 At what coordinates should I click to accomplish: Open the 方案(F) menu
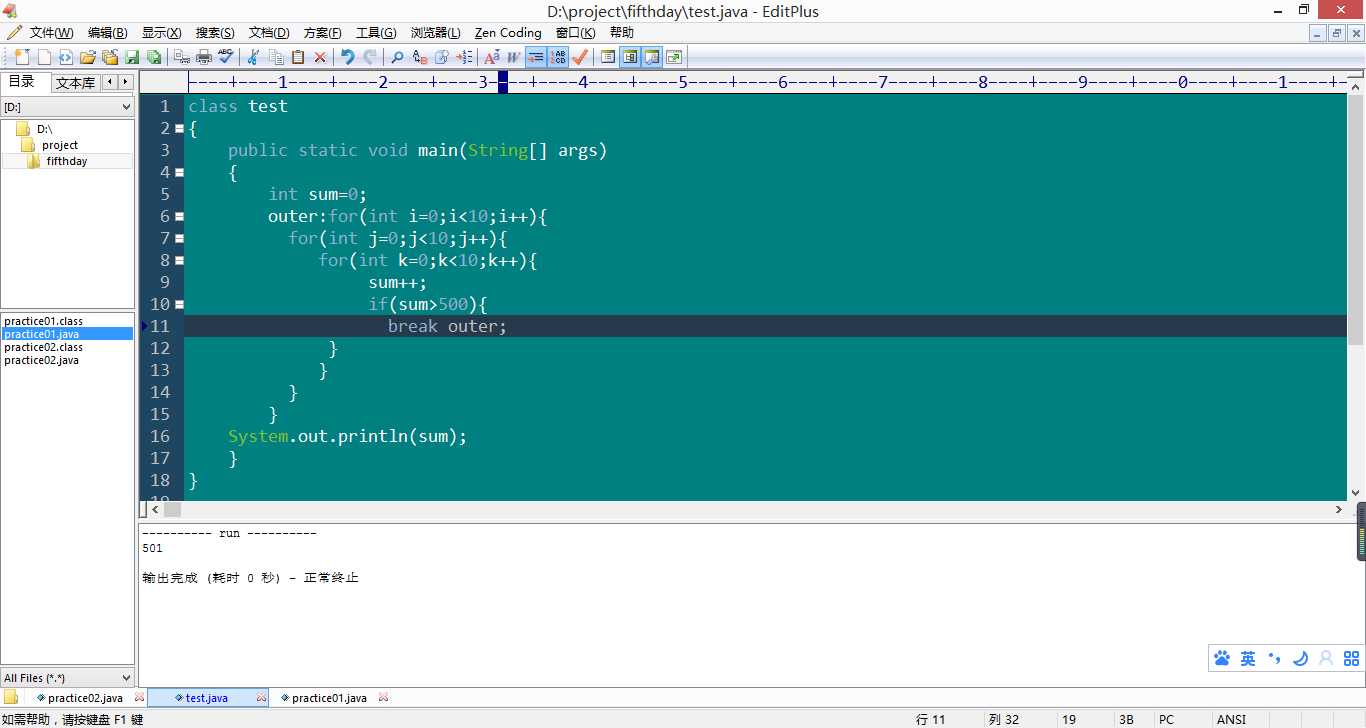[x=322, y=33]
